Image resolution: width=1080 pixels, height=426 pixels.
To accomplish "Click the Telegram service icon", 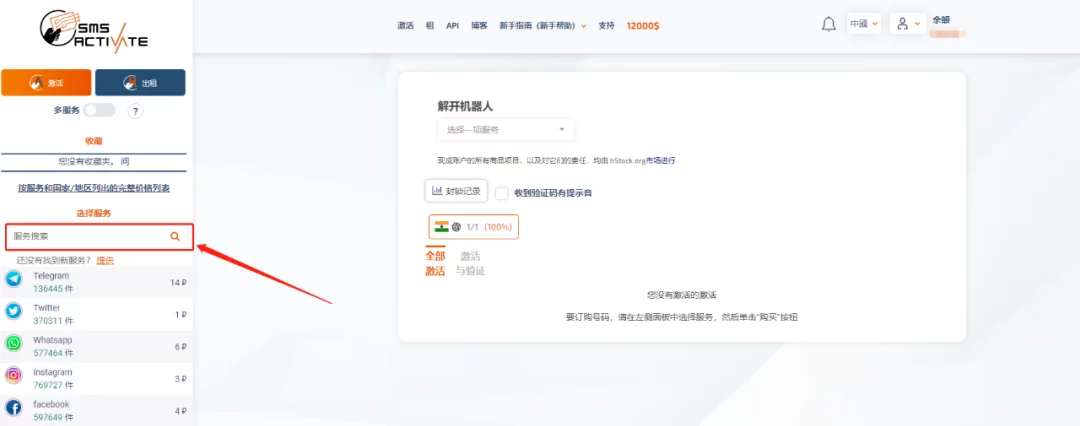I will [13, 280].
